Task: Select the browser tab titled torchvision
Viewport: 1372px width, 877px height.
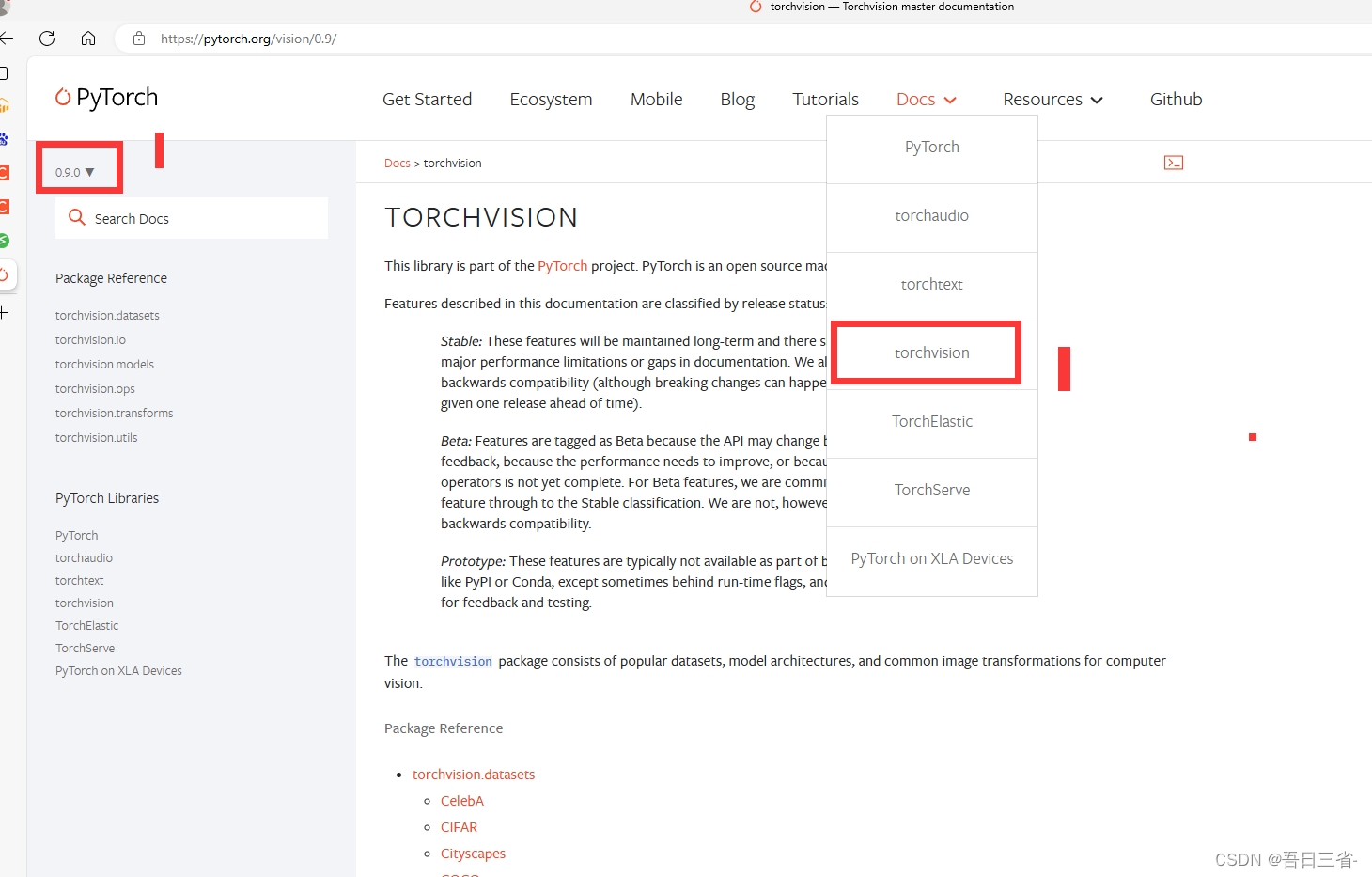Action: [x=881, y=7]
